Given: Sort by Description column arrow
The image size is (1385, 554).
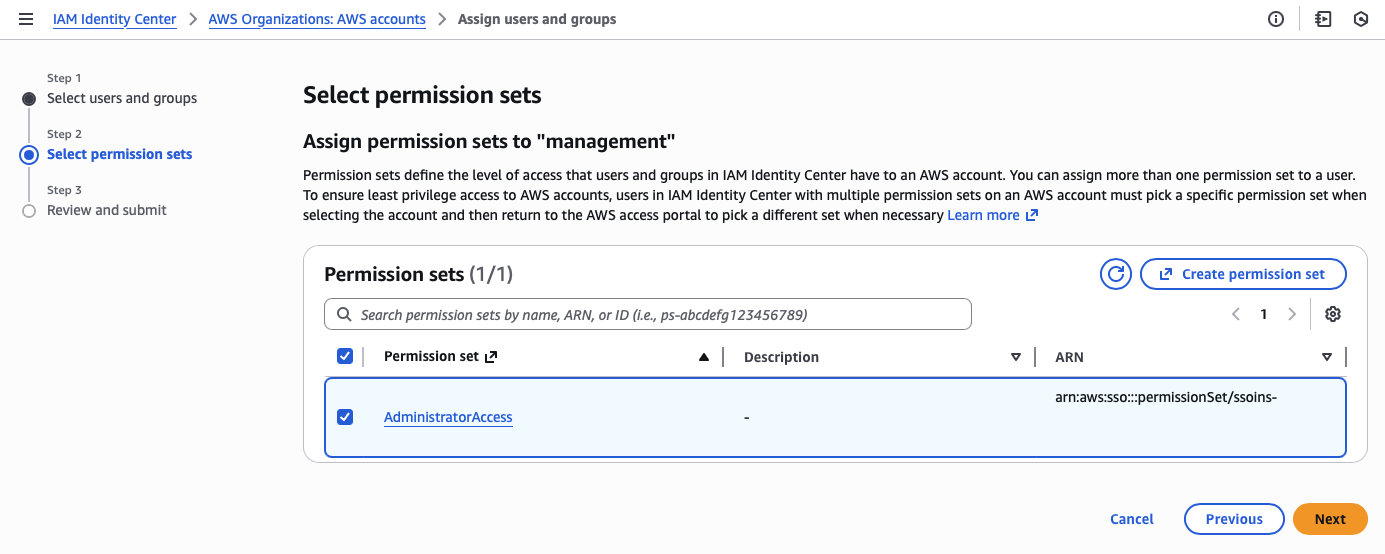Looking at the screenshot, I should (x=1016, y=357).
